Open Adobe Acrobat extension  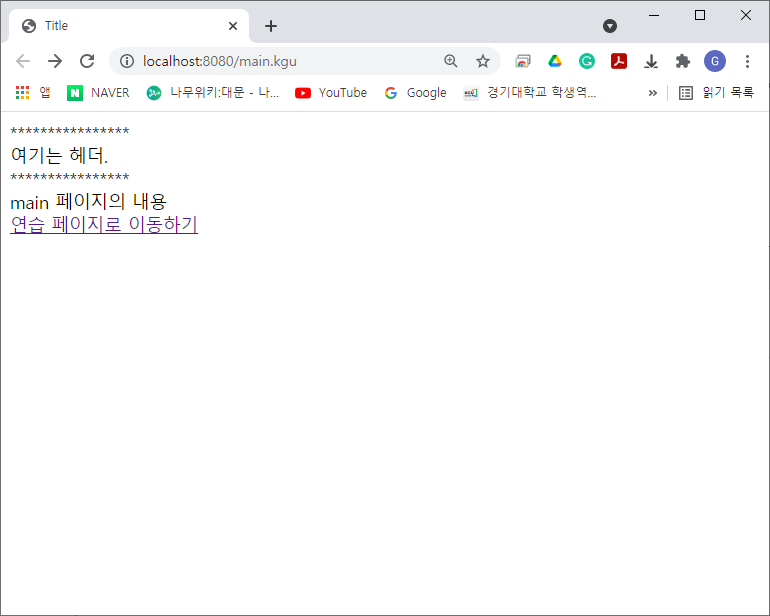[619, 61]
